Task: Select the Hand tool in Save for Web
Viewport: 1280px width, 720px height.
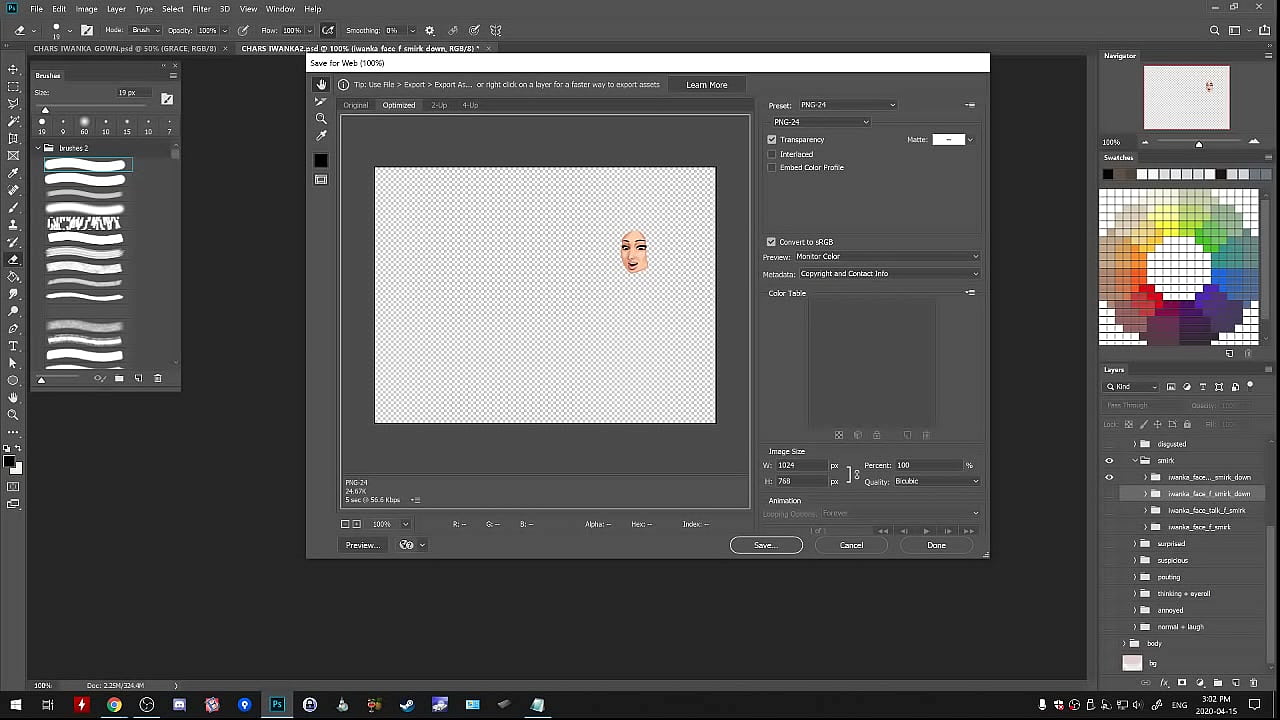Action: tap(321, 85)
